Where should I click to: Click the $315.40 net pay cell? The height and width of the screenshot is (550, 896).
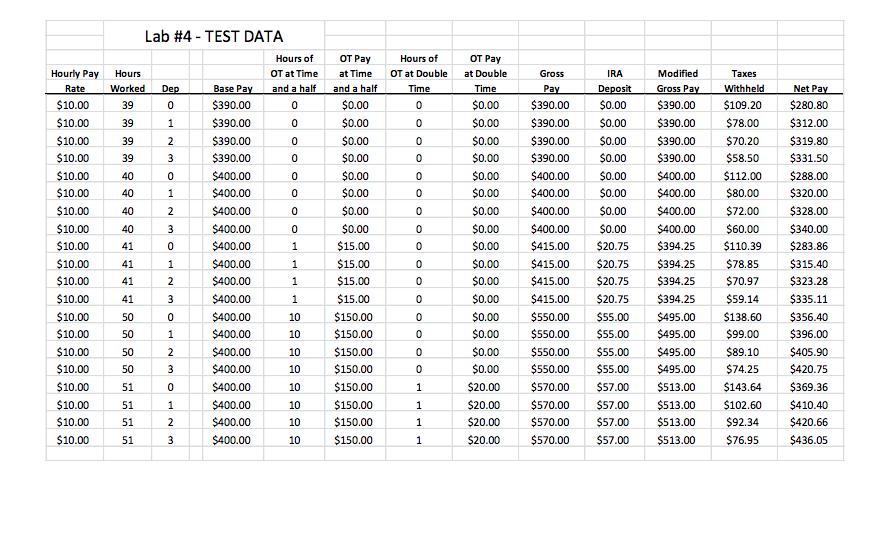(809, 264)
